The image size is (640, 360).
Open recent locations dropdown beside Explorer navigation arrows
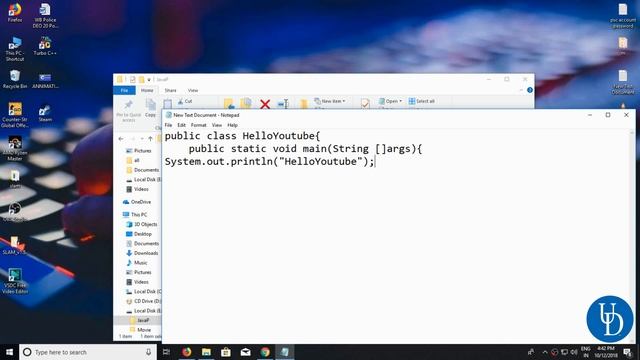pos(142,139)
